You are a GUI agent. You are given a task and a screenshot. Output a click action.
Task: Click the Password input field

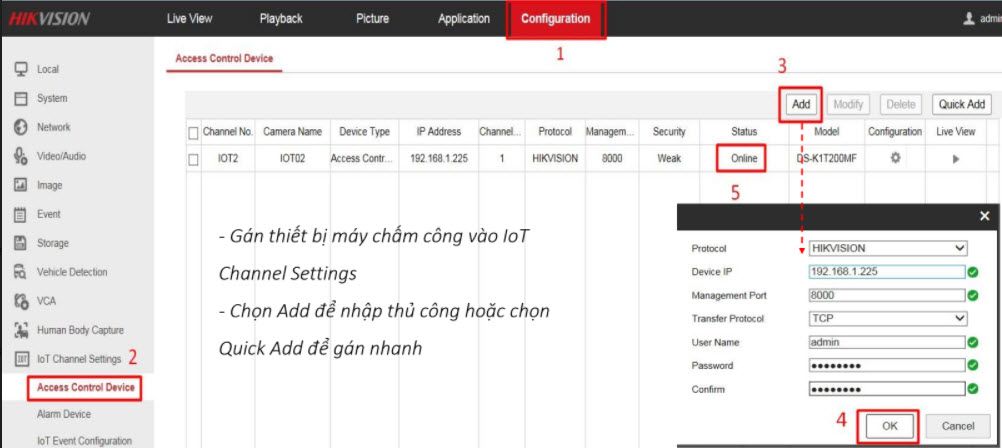tap(886, 366)
